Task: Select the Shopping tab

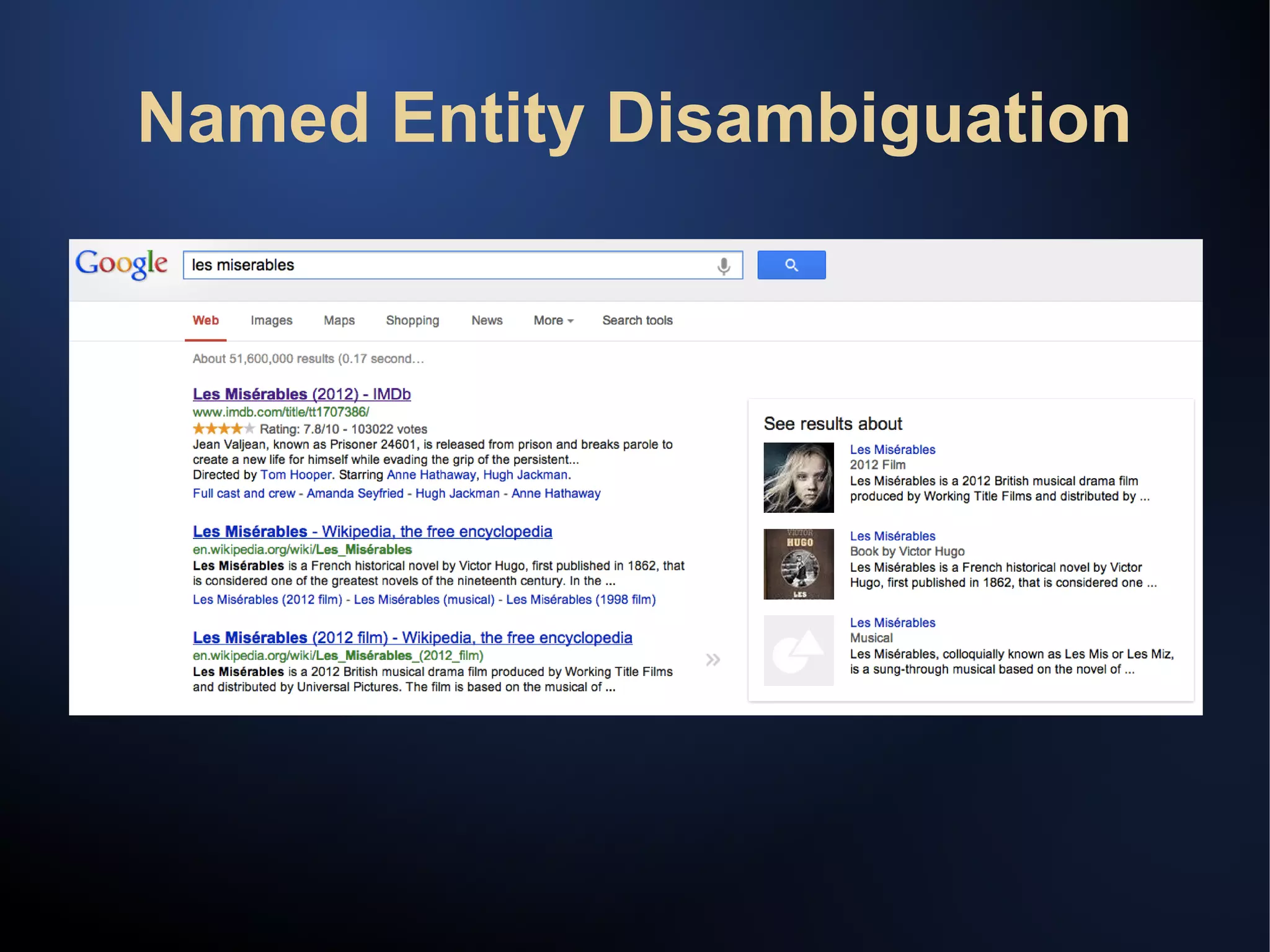Action: (412, 321)
